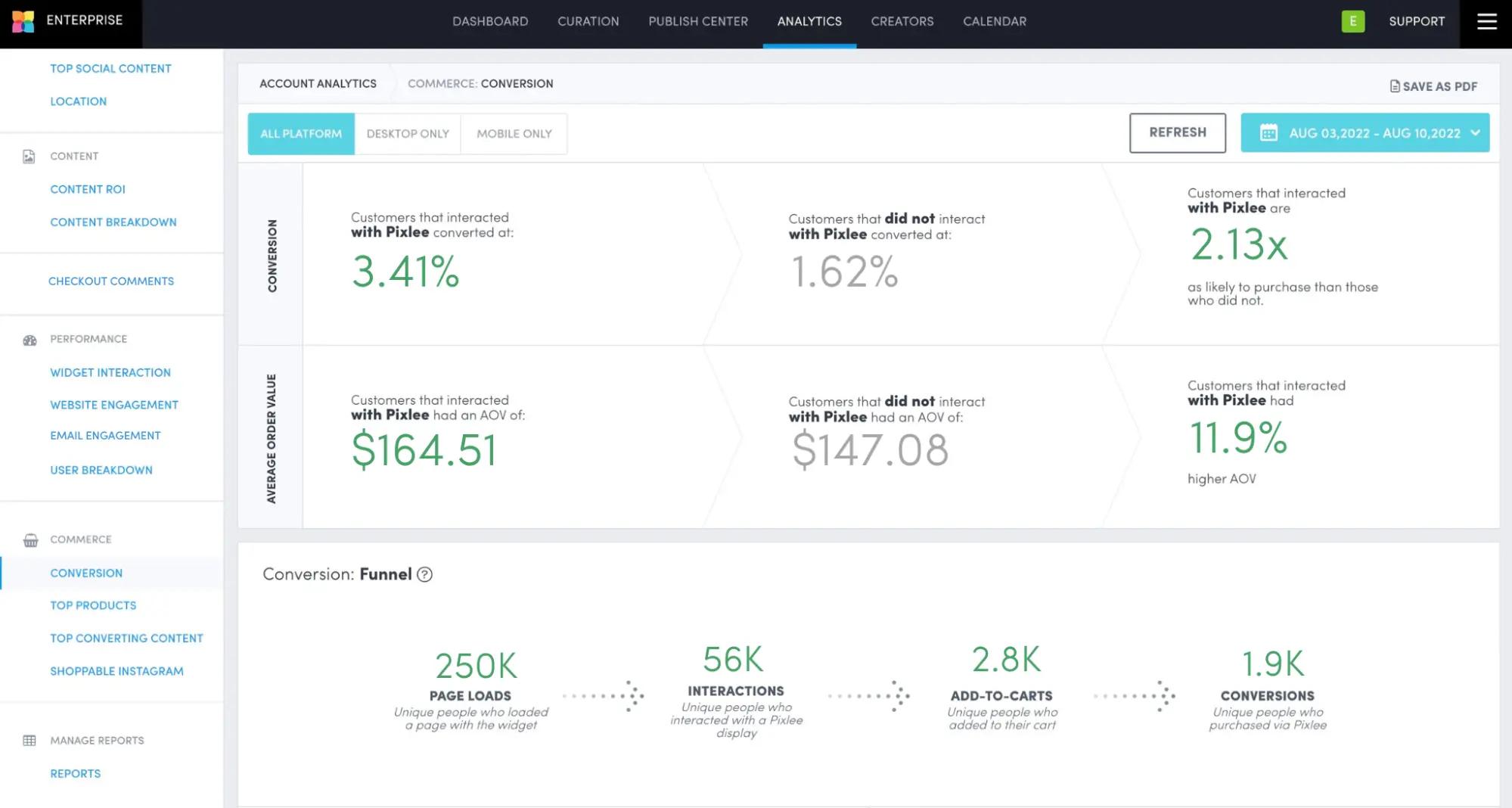
Task: Click the Commerce basket icon
Action: coord(30,540)
